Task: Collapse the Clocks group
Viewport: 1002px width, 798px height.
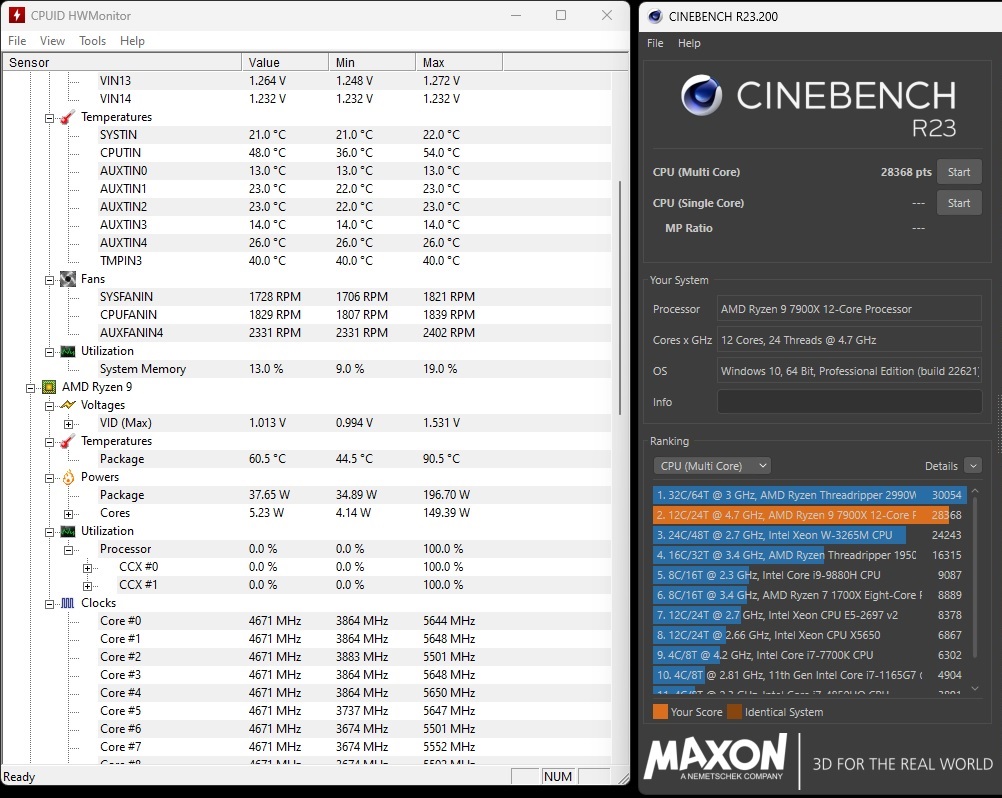Action: click(49, 604)
